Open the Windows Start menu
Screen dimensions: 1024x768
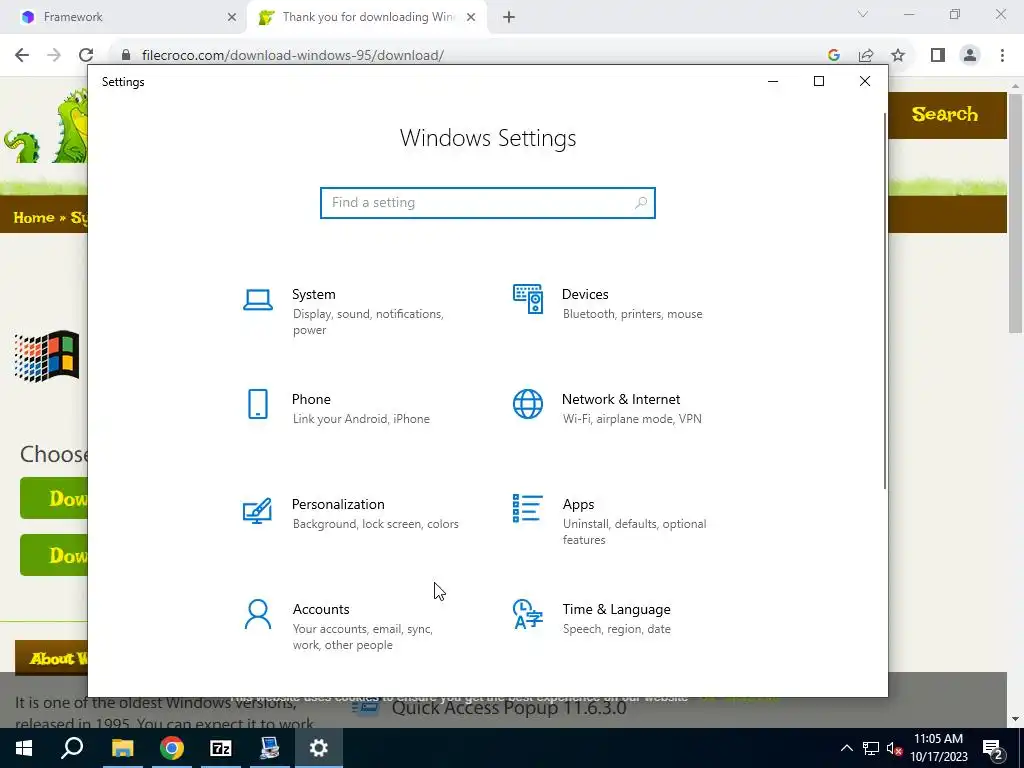pyautogui.click(x=24, y=748)
